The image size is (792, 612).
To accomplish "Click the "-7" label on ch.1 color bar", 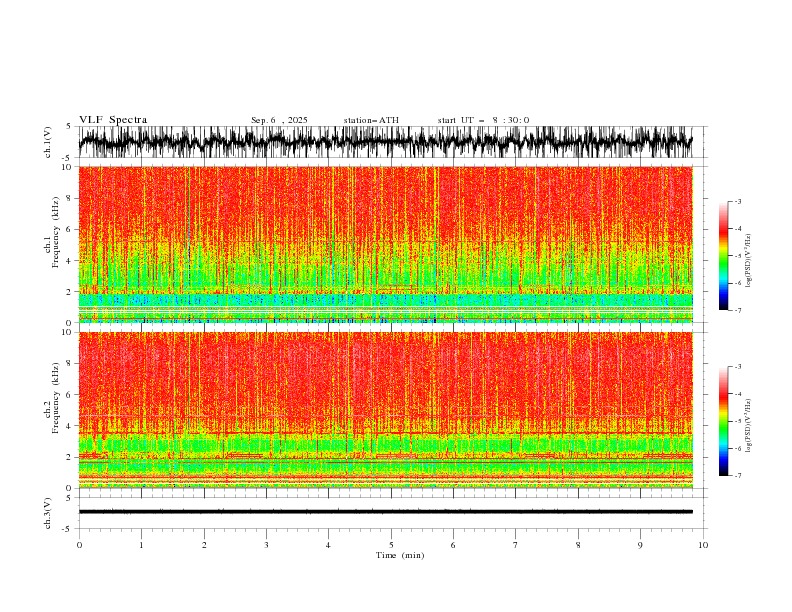I will pos(737,310).
